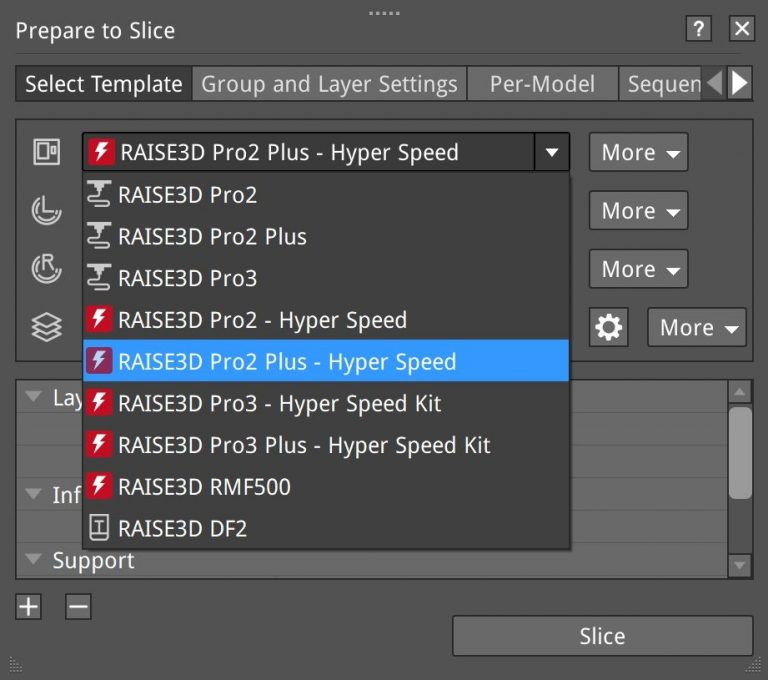
Task: Click the minus remove template icon
Action: pos(78,606)
